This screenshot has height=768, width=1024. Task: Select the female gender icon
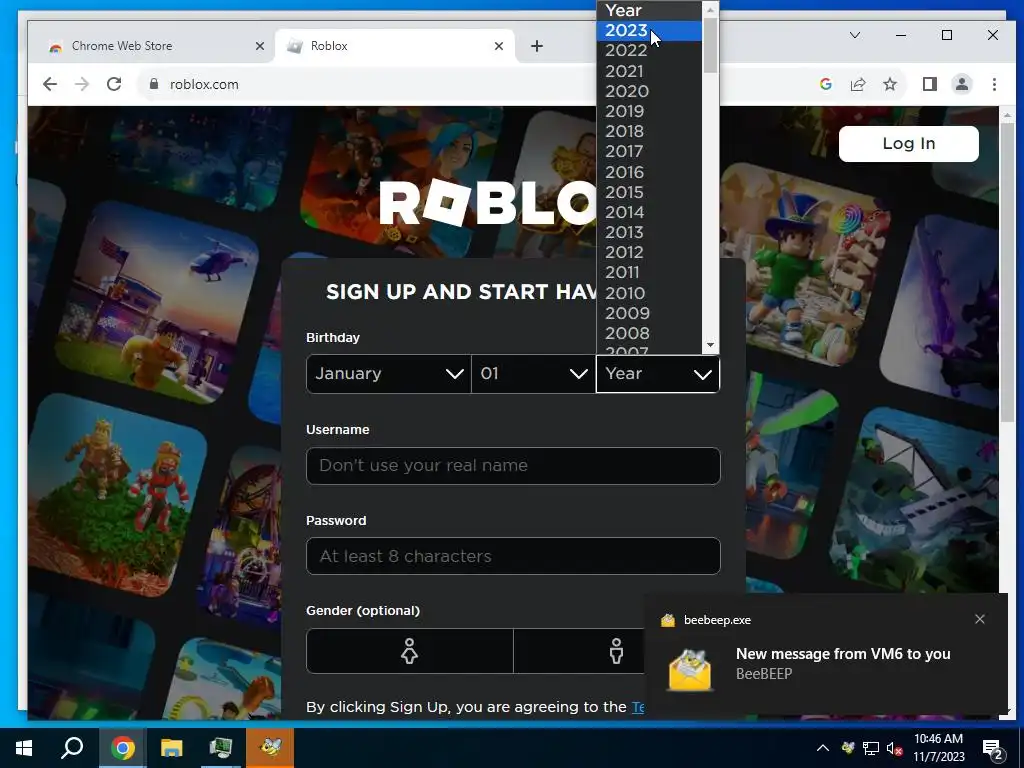(409, 651)
